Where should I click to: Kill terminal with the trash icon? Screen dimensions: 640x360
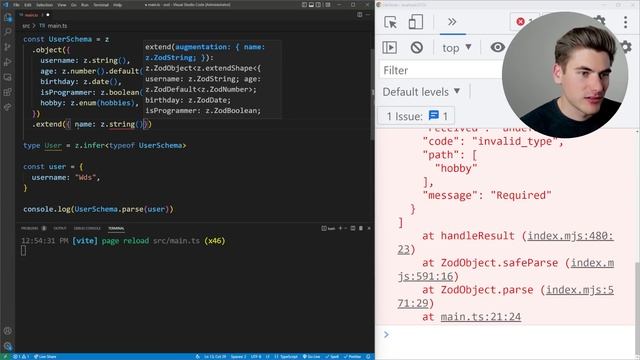click(x=361, y=228)
